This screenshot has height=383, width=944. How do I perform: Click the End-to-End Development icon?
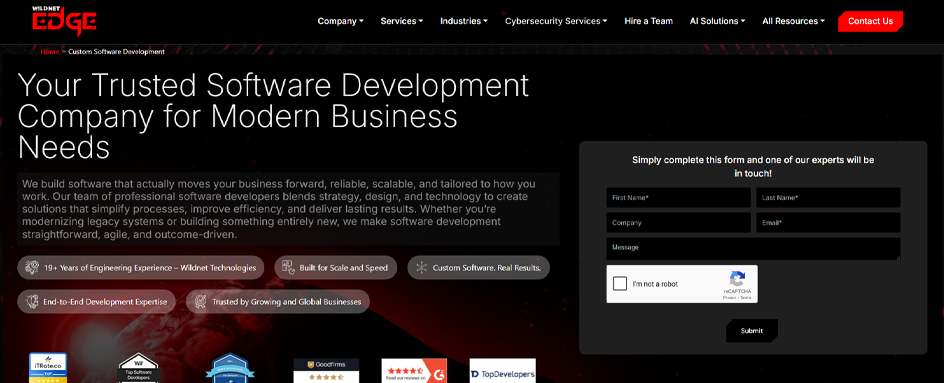click(31, 301)
